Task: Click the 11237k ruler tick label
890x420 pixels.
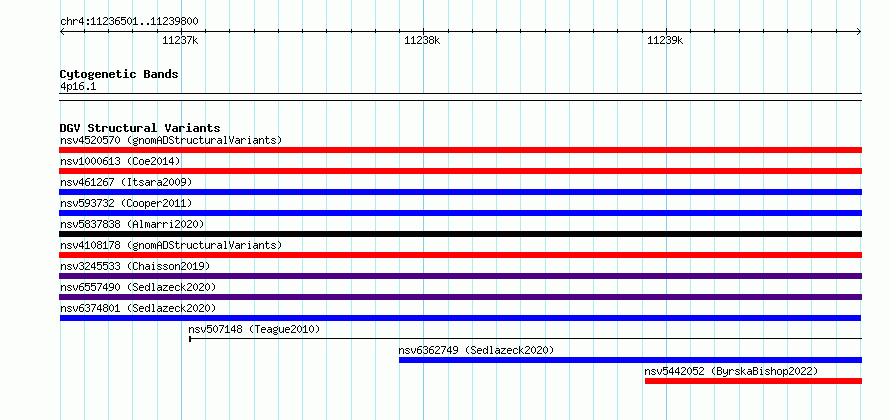Action: coord(180,40)
